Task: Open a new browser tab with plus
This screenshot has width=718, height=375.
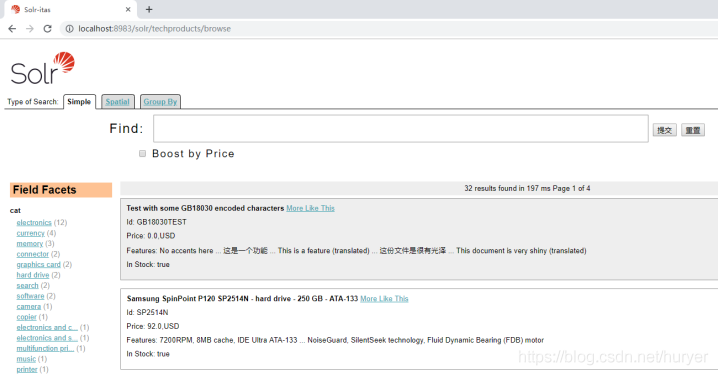Action: (149, 9)
